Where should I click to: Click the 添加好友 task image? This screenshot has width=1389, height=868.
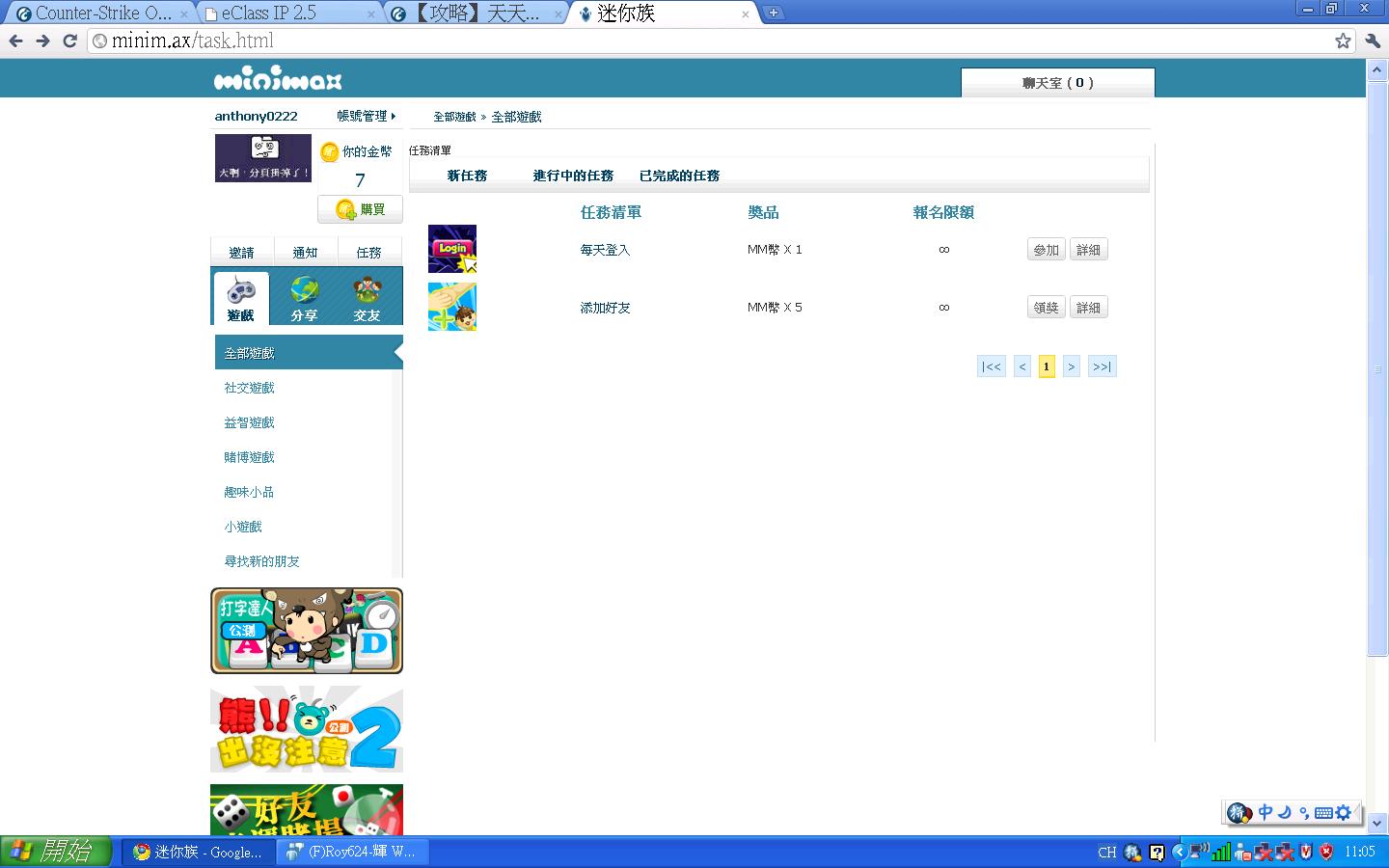click(x=452, y=307)
